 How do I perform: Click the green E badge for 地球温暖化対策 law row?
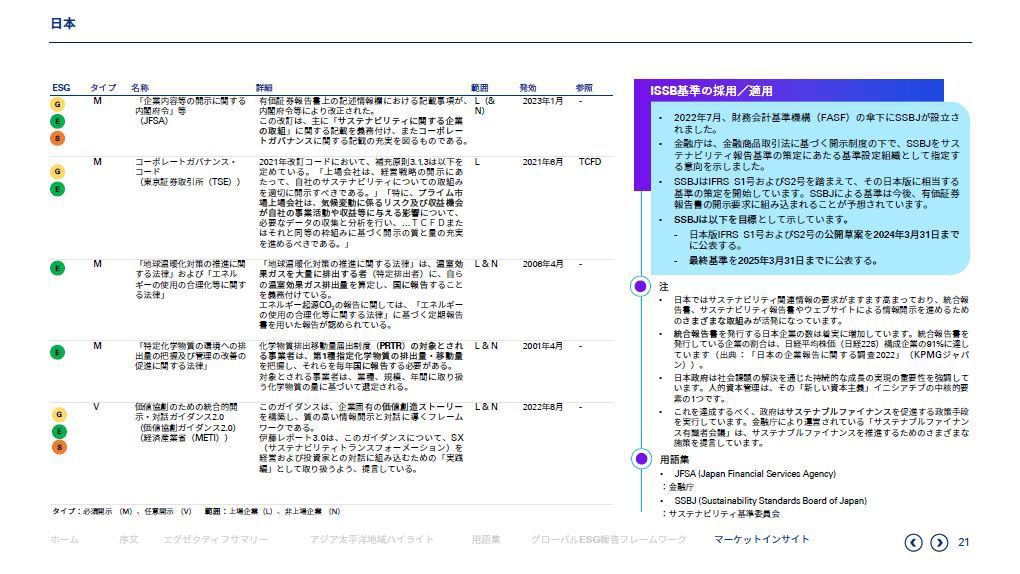coord(58,268)
